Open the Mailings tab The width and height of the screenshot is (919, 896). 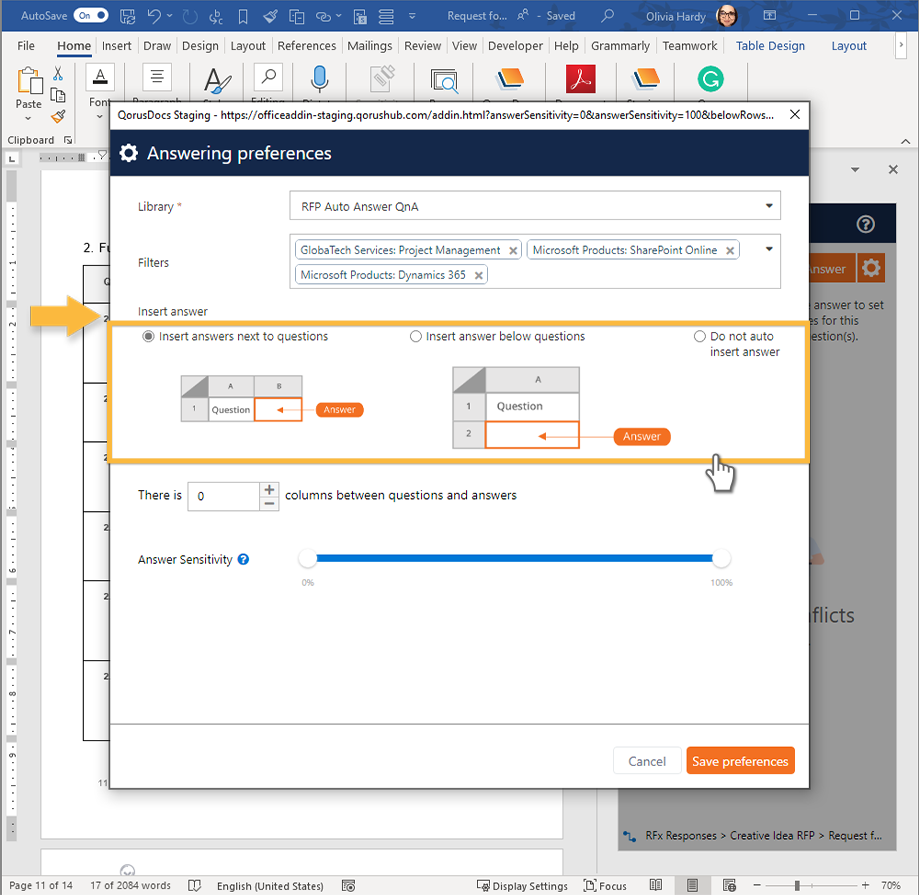pyautogui.click(x=370, y=46)
